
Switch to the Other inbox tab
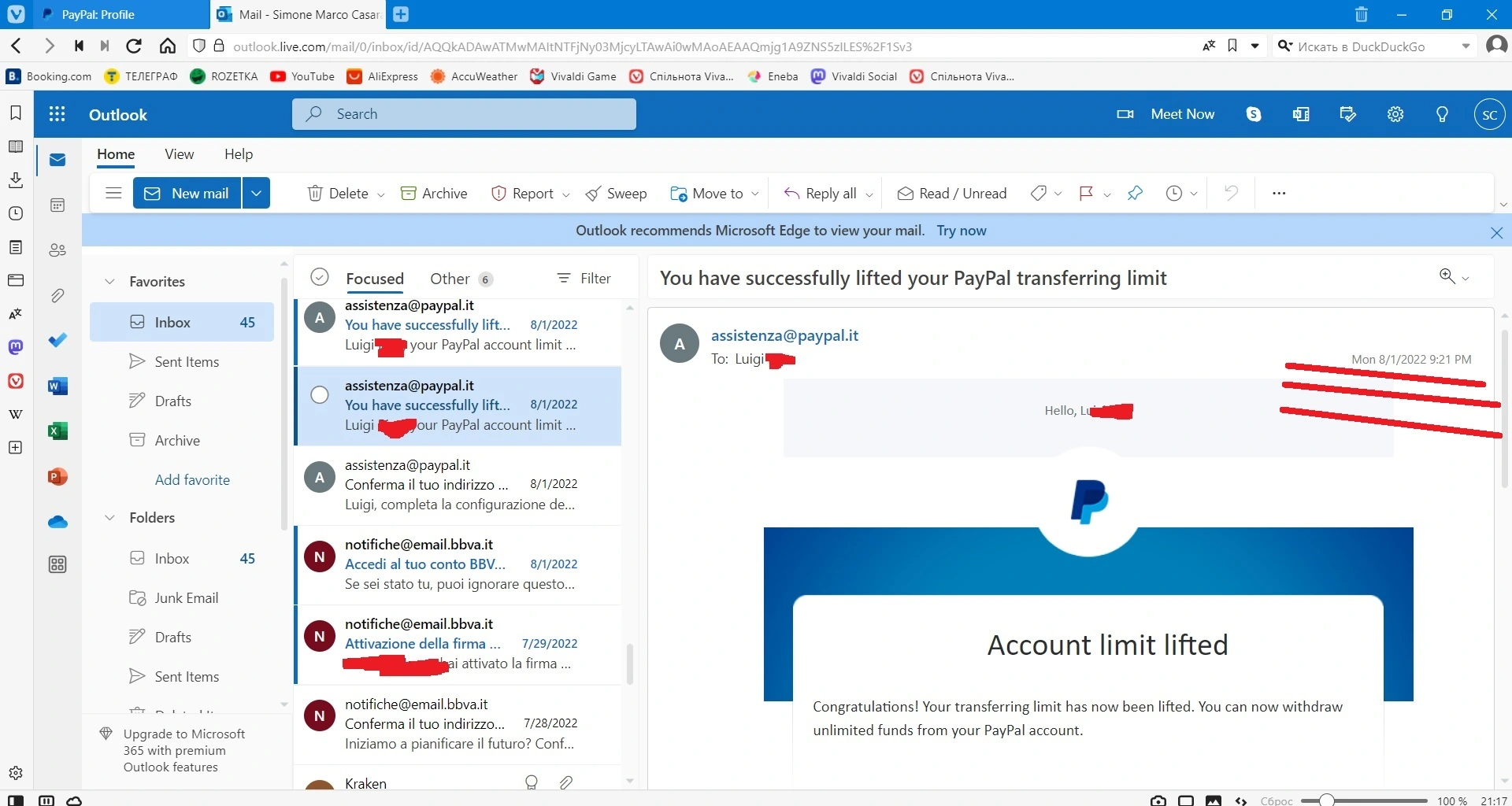tap(461, 279)
